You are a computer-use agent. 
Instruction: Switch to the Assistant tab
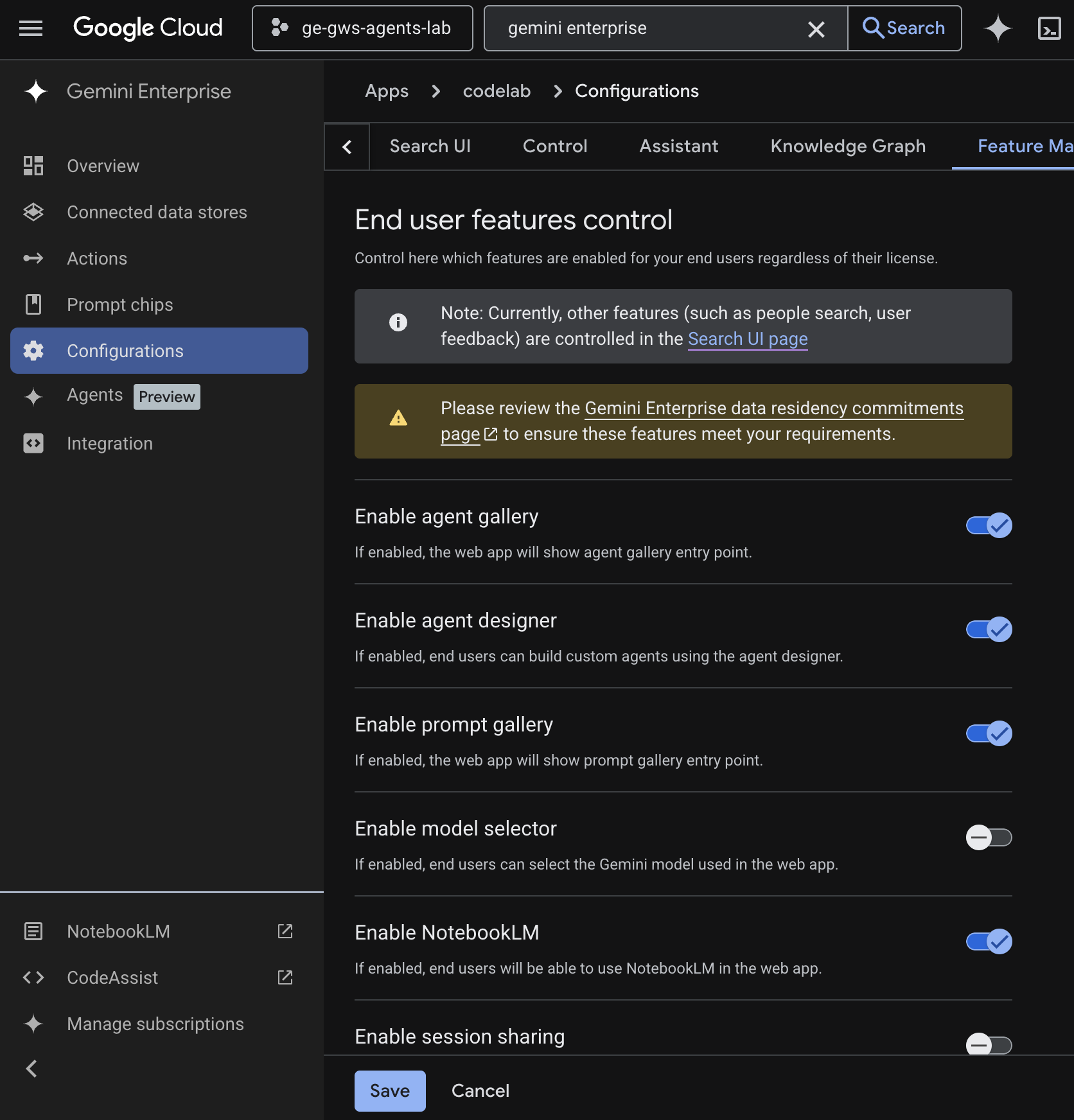(x=678, y=146)
